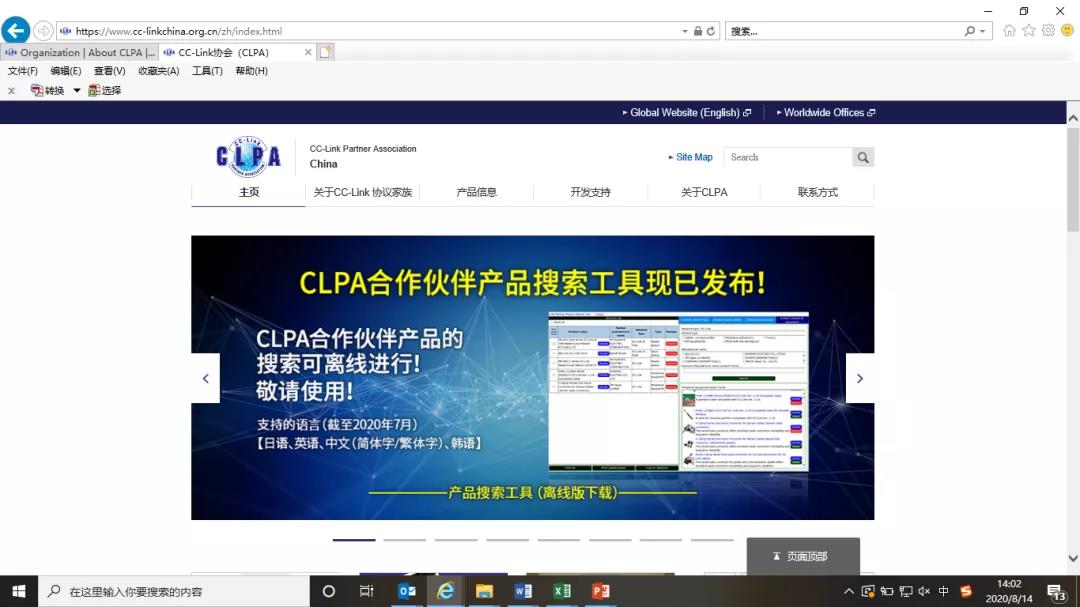Open Cortana circle icon
The height and width of the screenshot is (607, 1080).
[329, 591]
